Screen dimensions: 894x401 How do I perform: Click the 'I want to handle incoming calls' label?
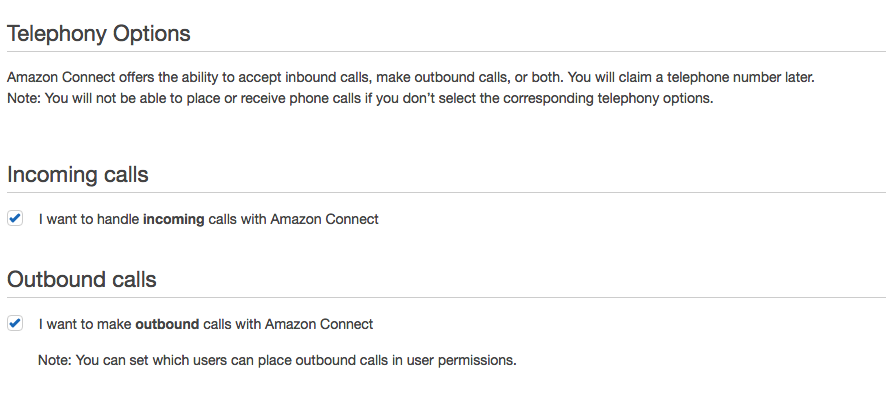(208, 219)
